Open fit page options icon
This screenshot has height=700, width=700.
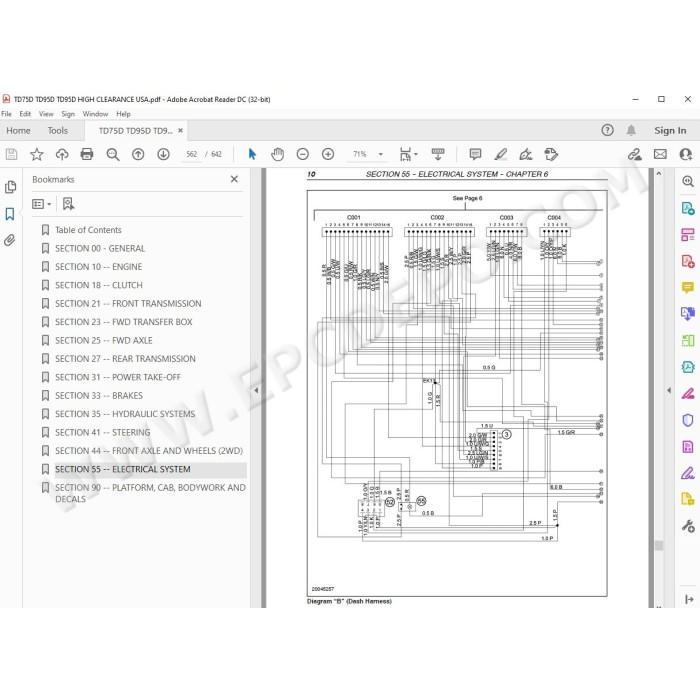click(408, 154)
